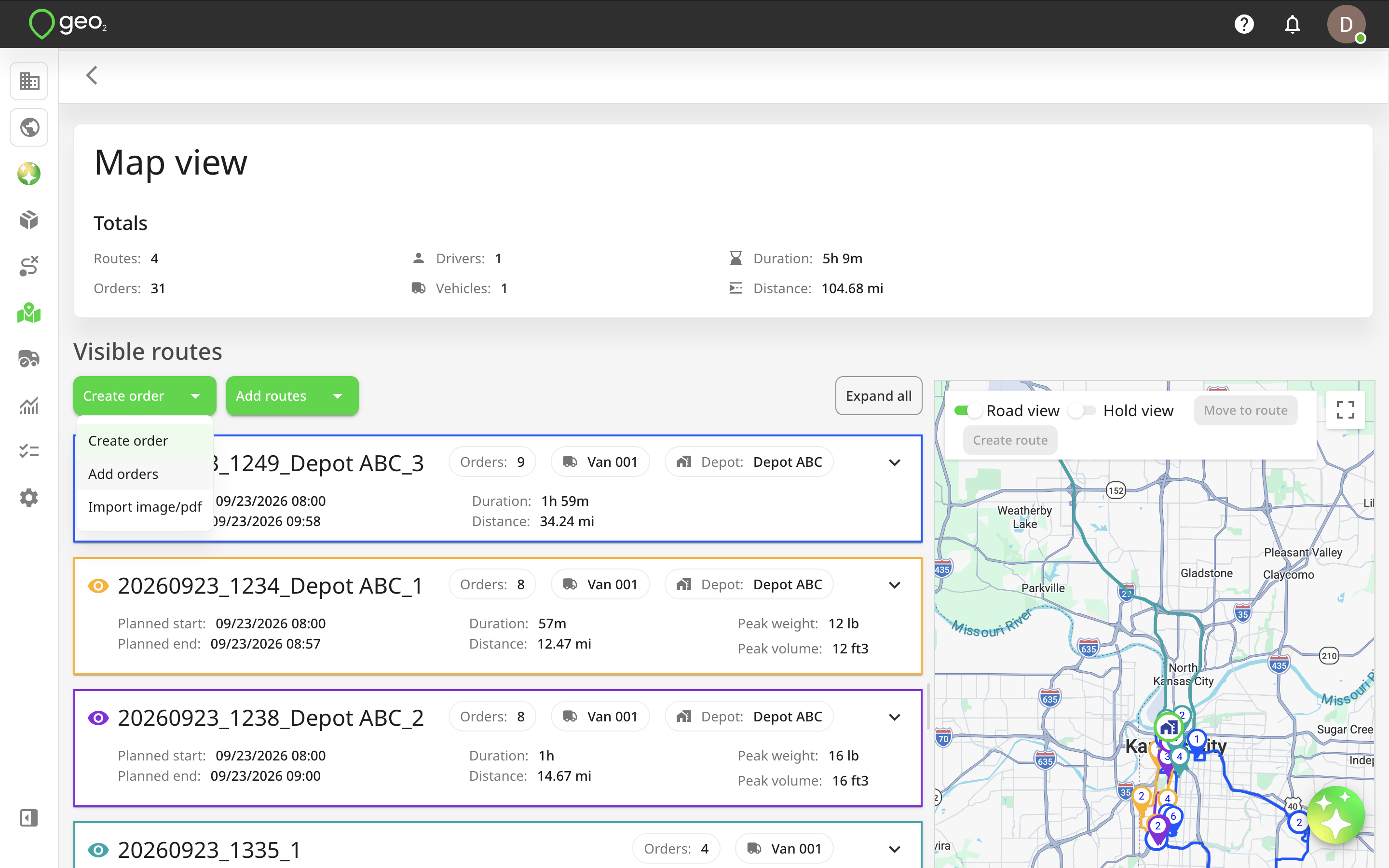Click Depot ABC chip on route ABC_2

749,717
